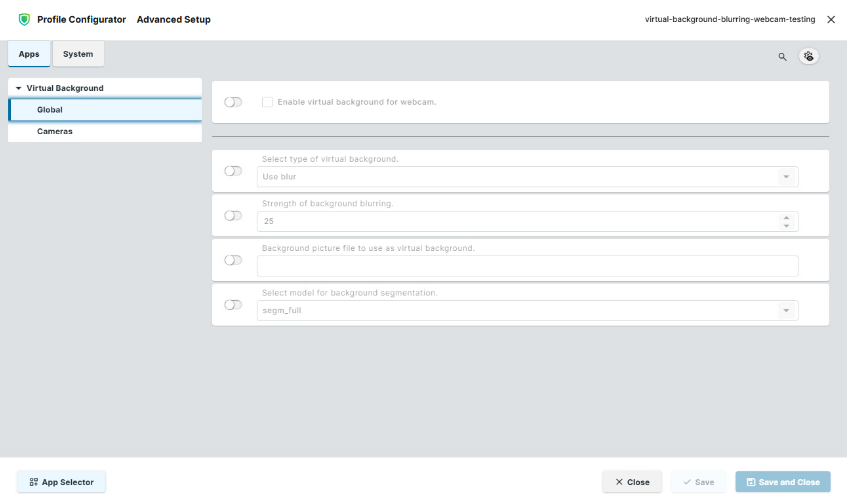Toggle the override switch for Enable virtual background
The width and height of the screenshot is (847, 502).
234,102
